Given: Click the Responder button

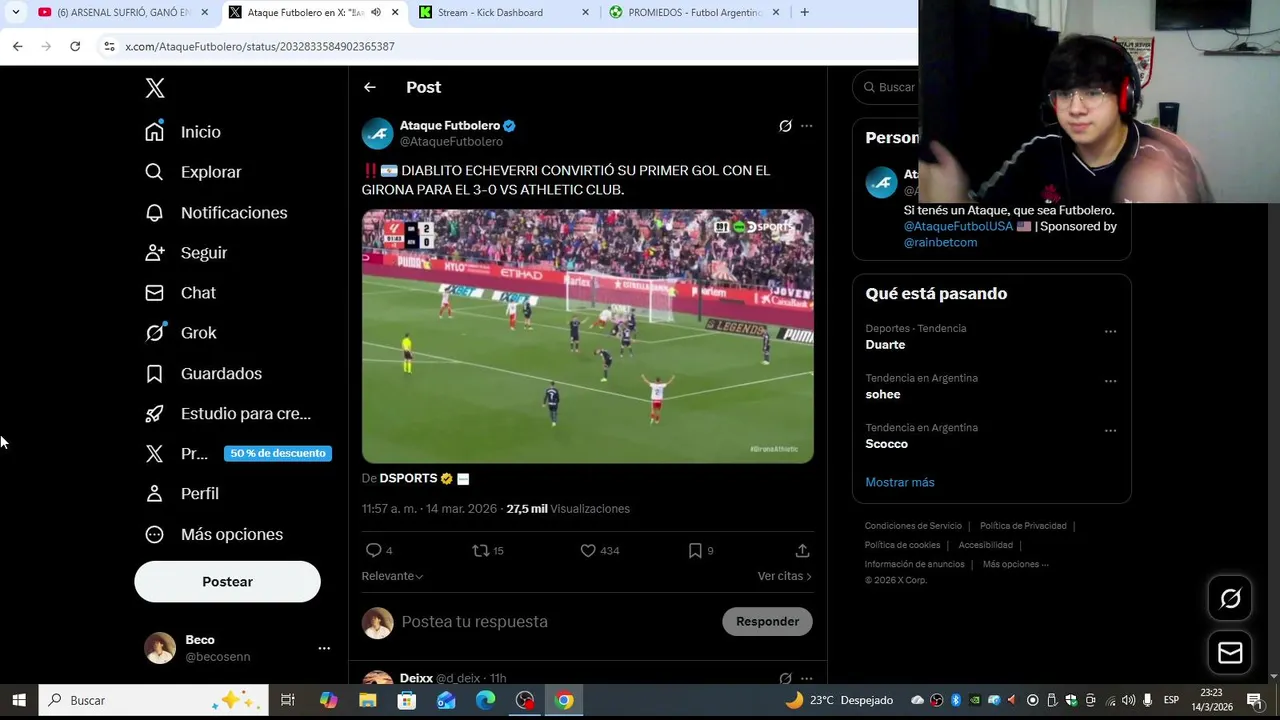Looking at the screenshot, I should (x=767, y=621).
